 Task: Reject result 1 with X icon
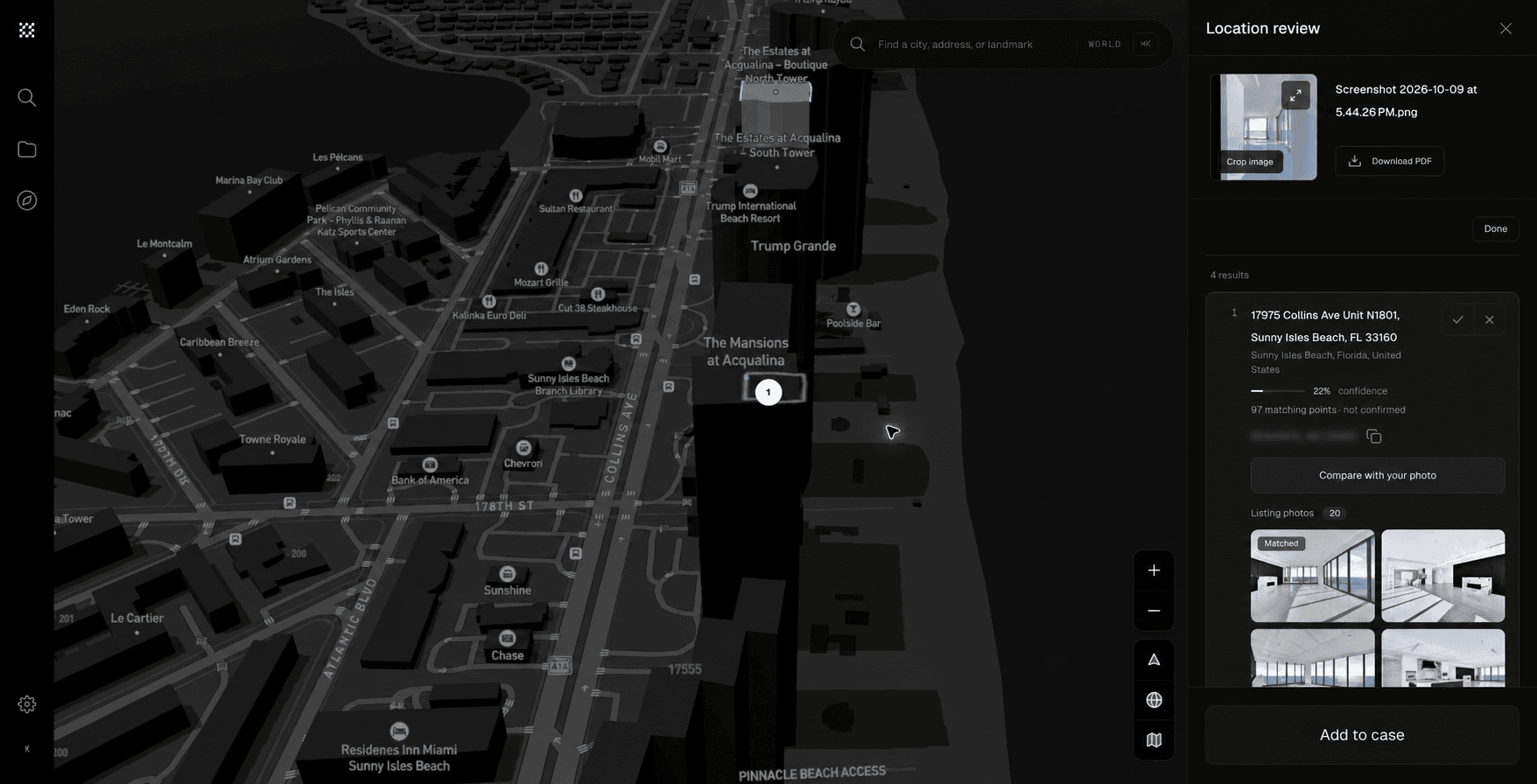click(x=1489, y=319)
